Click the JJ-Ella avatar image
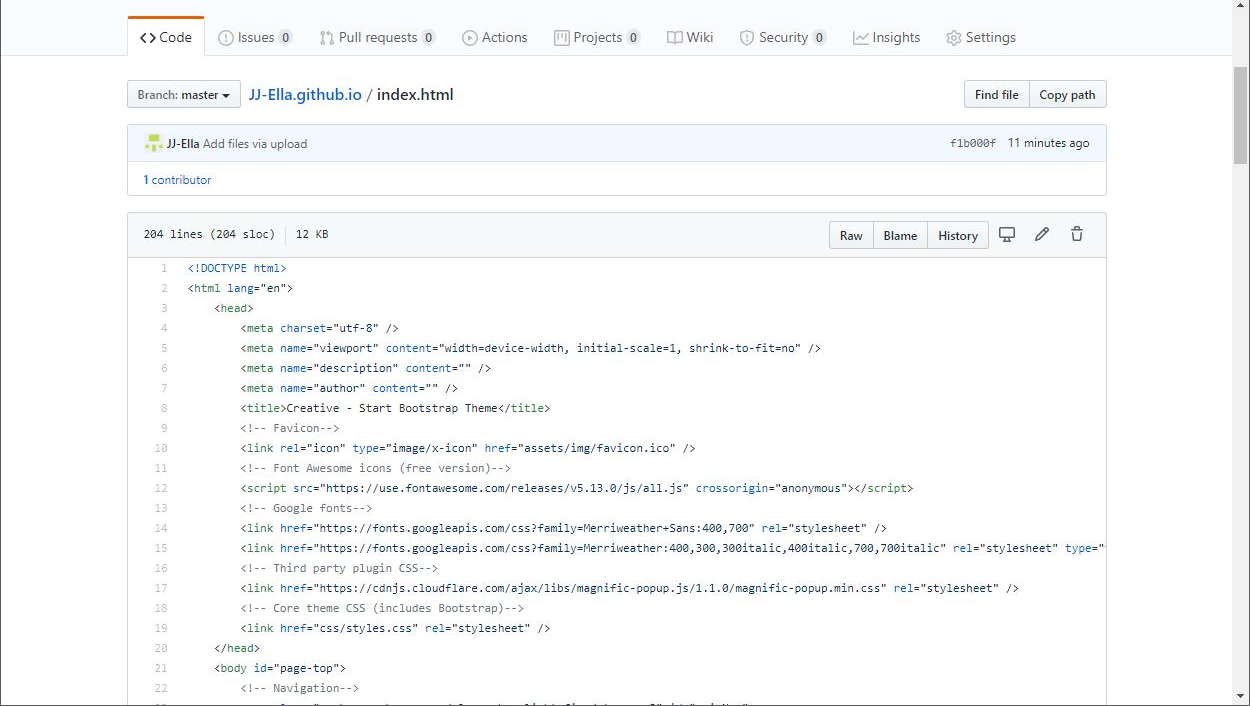This screenshot has width=1250, height=706. coord(153,143)
